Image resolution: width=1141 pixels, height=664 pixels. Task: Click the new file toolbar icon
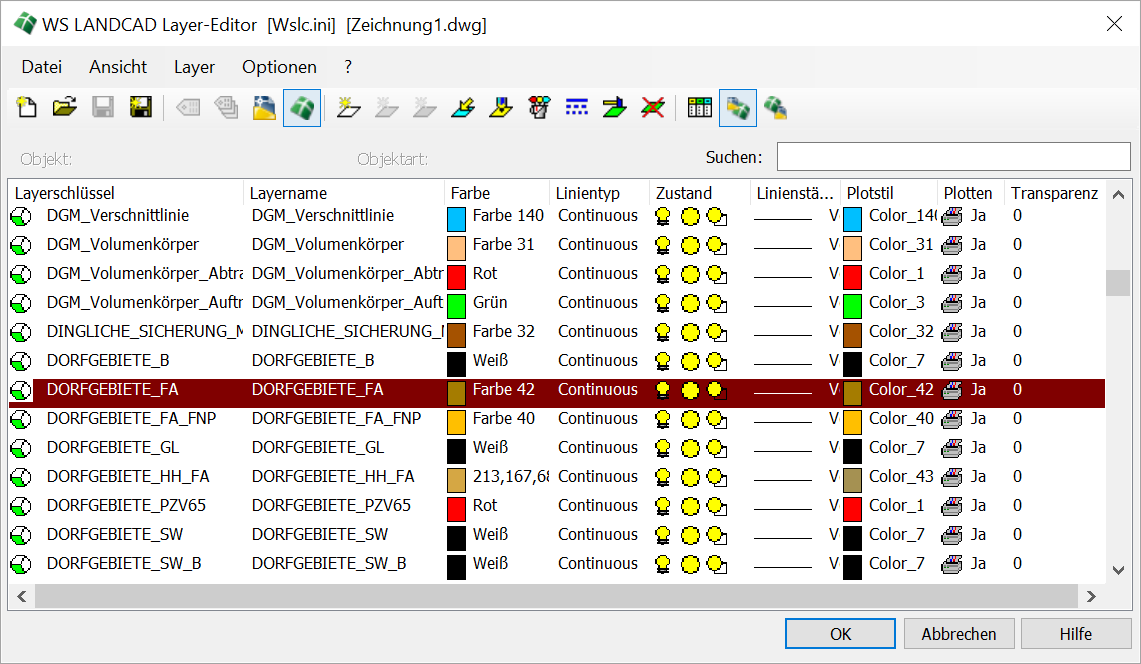tap(27, 108)
